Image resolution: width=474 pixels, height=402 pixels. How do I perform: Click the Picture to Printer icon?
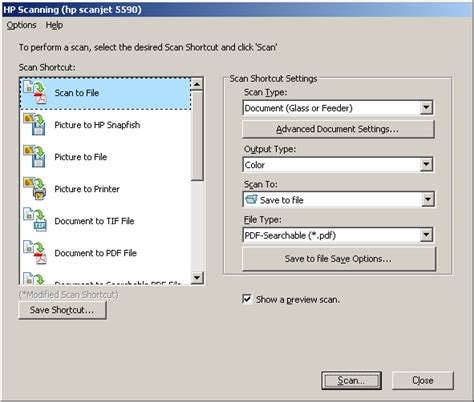point(35,188)
